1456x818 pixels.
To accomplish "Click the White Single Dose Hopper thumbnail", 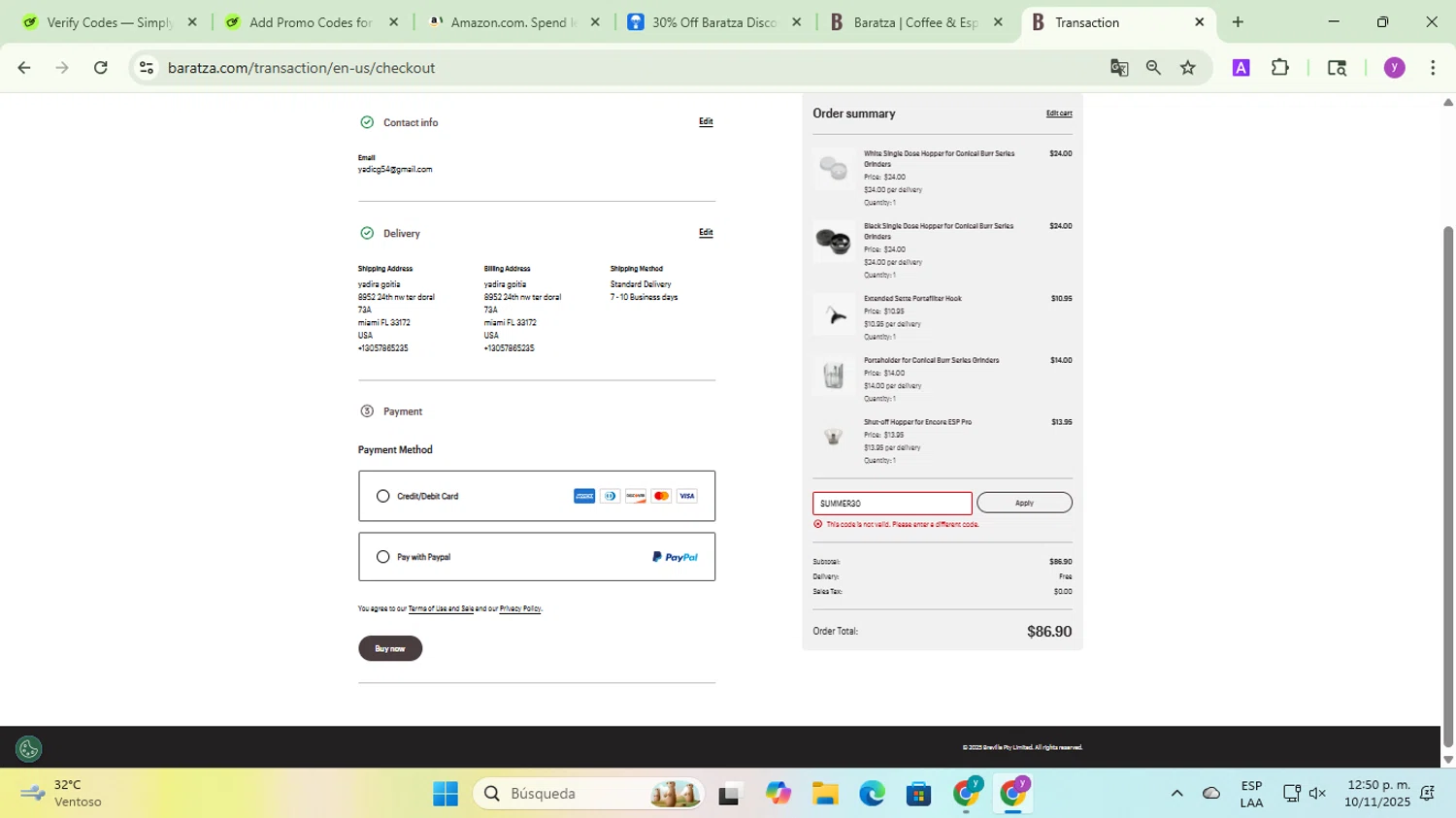I will tap(834, 169).
